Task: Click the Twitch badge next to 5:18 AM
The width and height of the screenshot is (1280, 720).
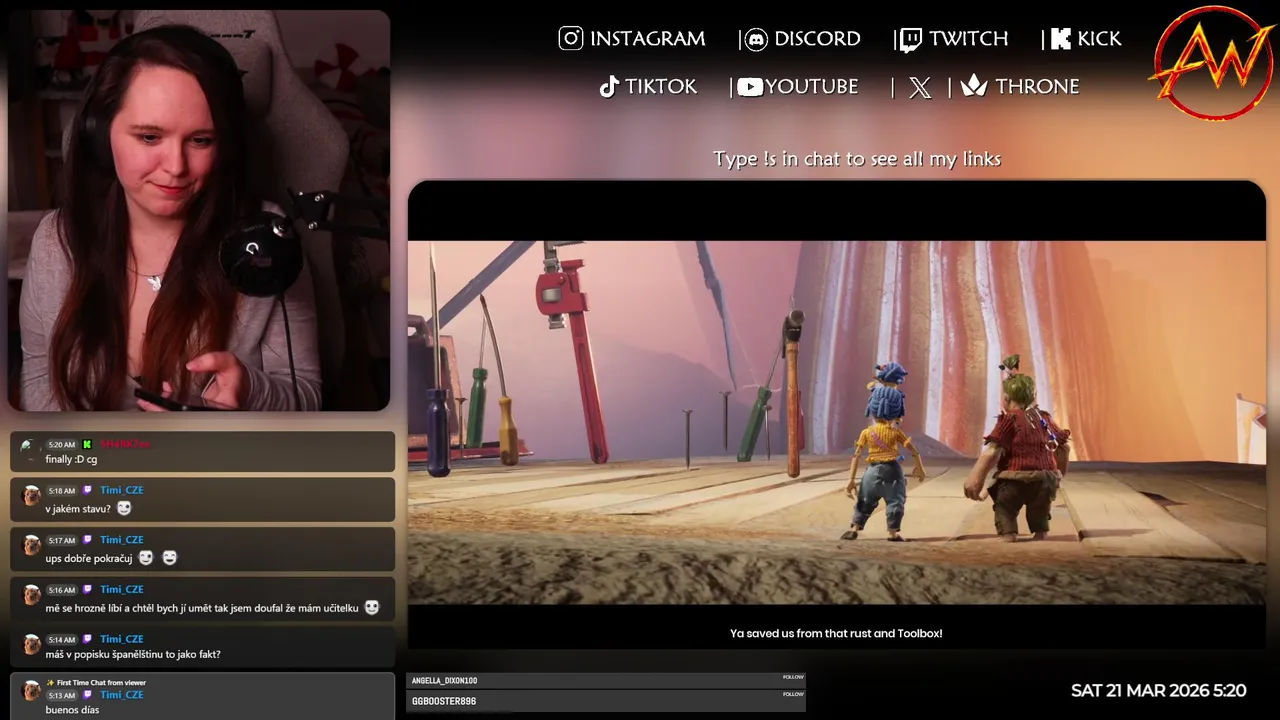Action: coord(87,490)
